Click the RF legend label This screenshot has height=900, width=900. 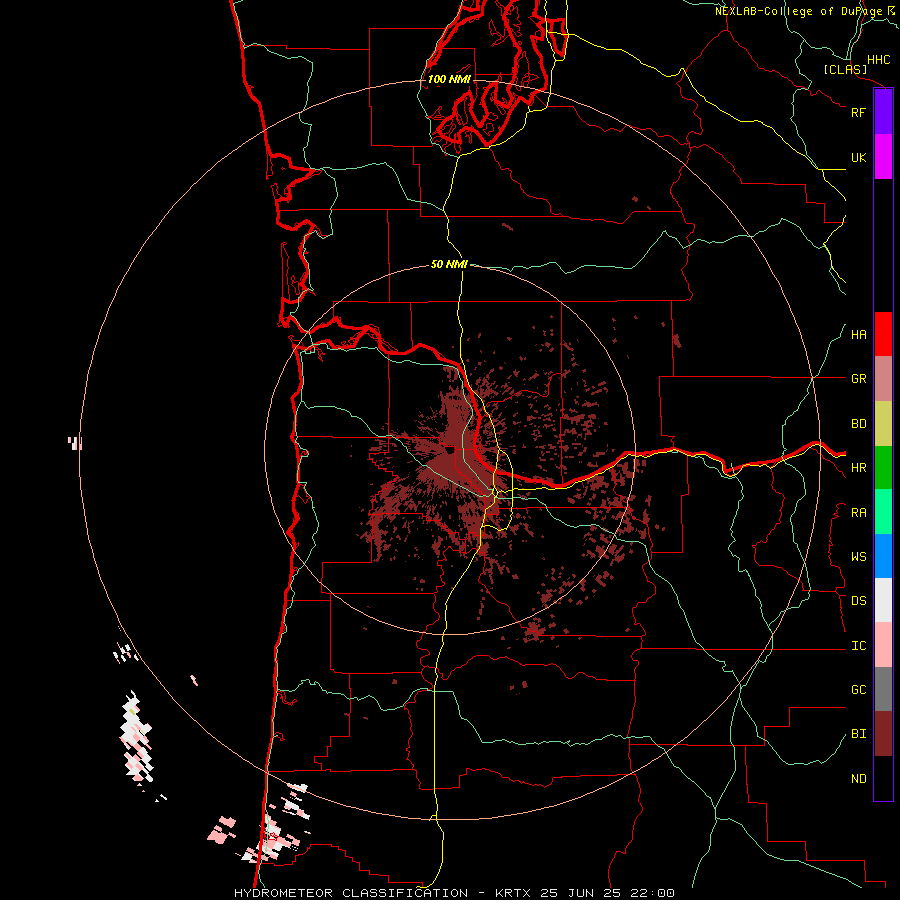(x=858, y=112)
